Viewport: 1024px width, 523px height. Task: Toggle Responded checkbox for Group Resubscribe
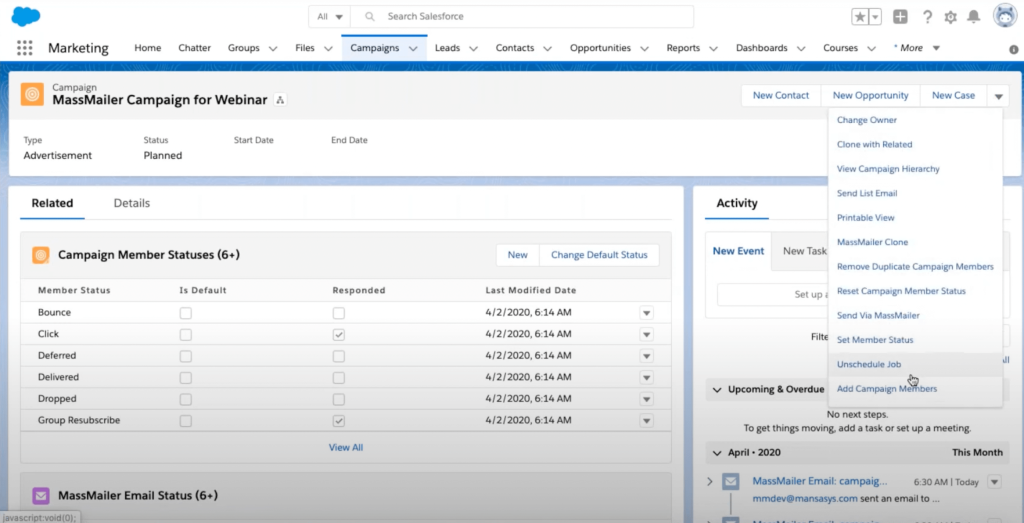pyautogui.click(x=339, y=421)
